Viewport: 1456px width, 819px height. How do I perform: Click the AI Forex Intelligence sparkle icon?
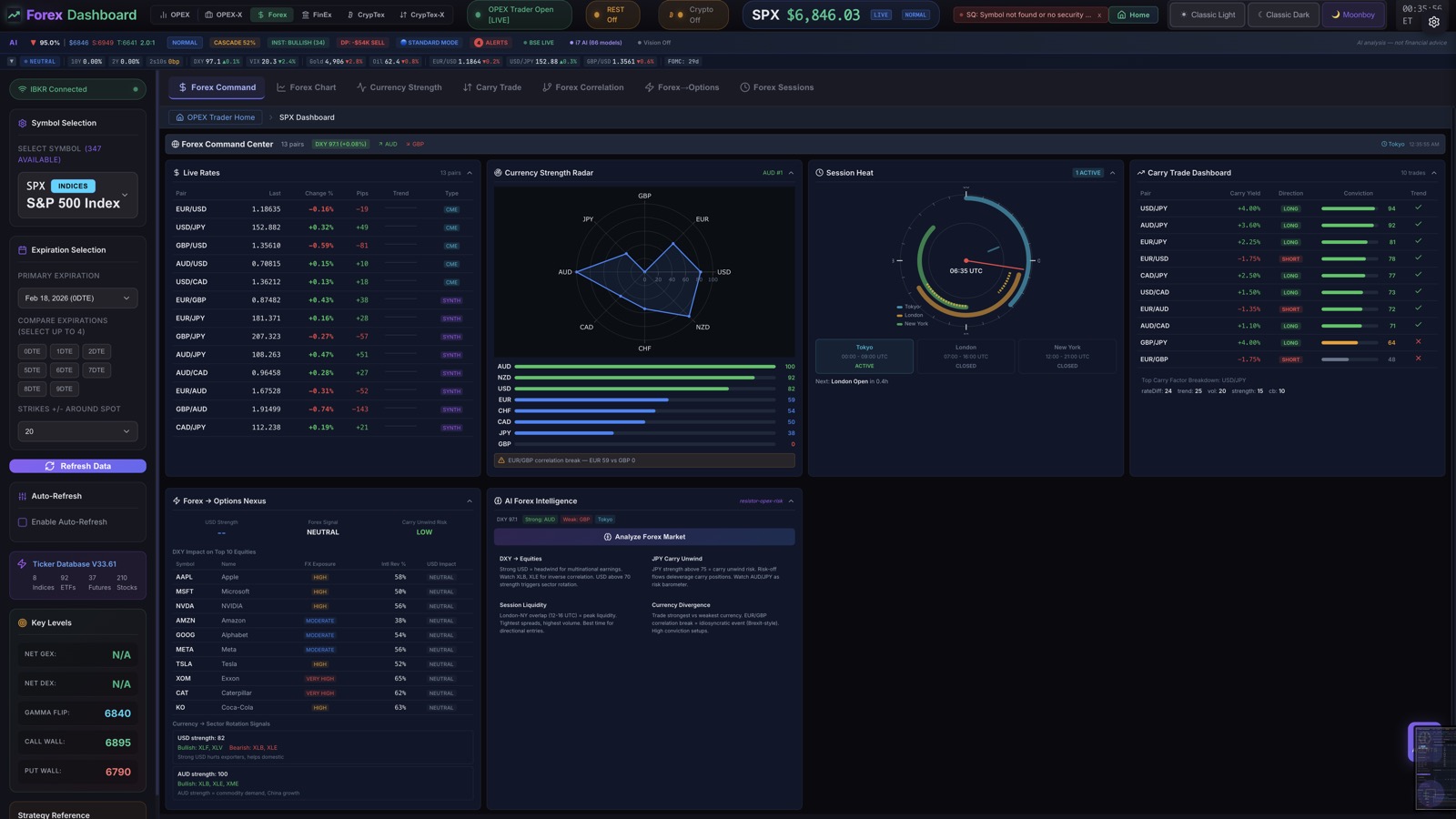point(497,500)
